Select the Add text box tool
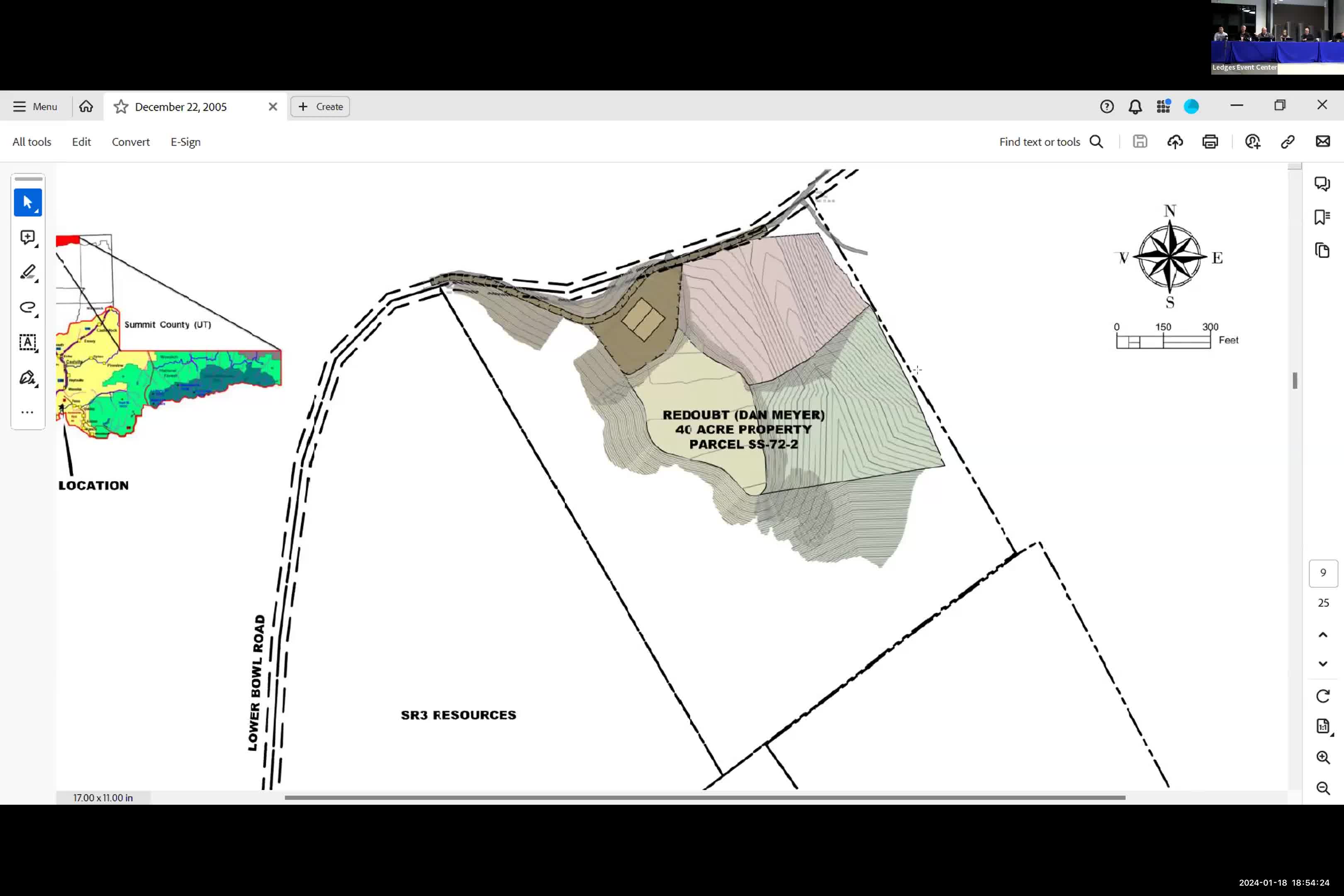The image size is (1344, 896). pos(27,343)
